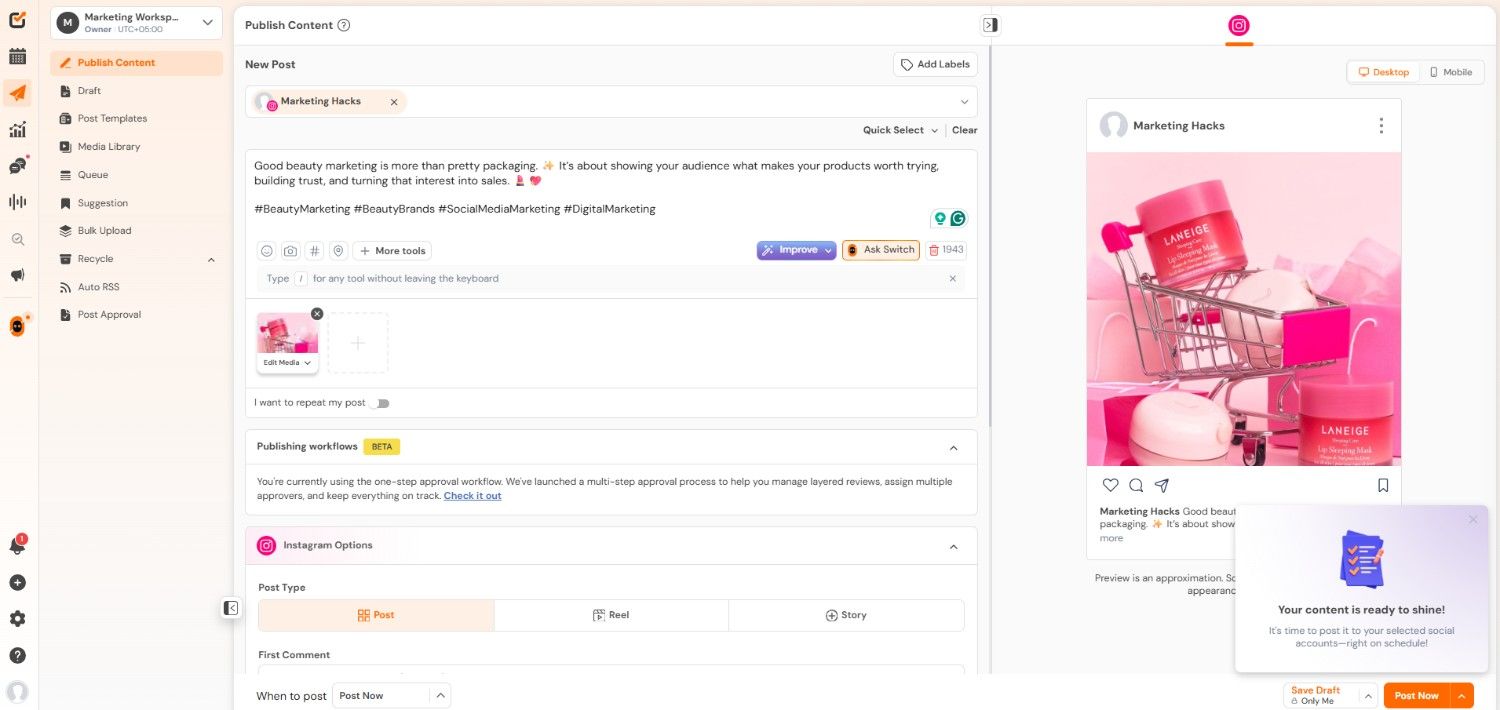
Task: Follow the 'Check it out' link
Action: (x=472, y=496)
